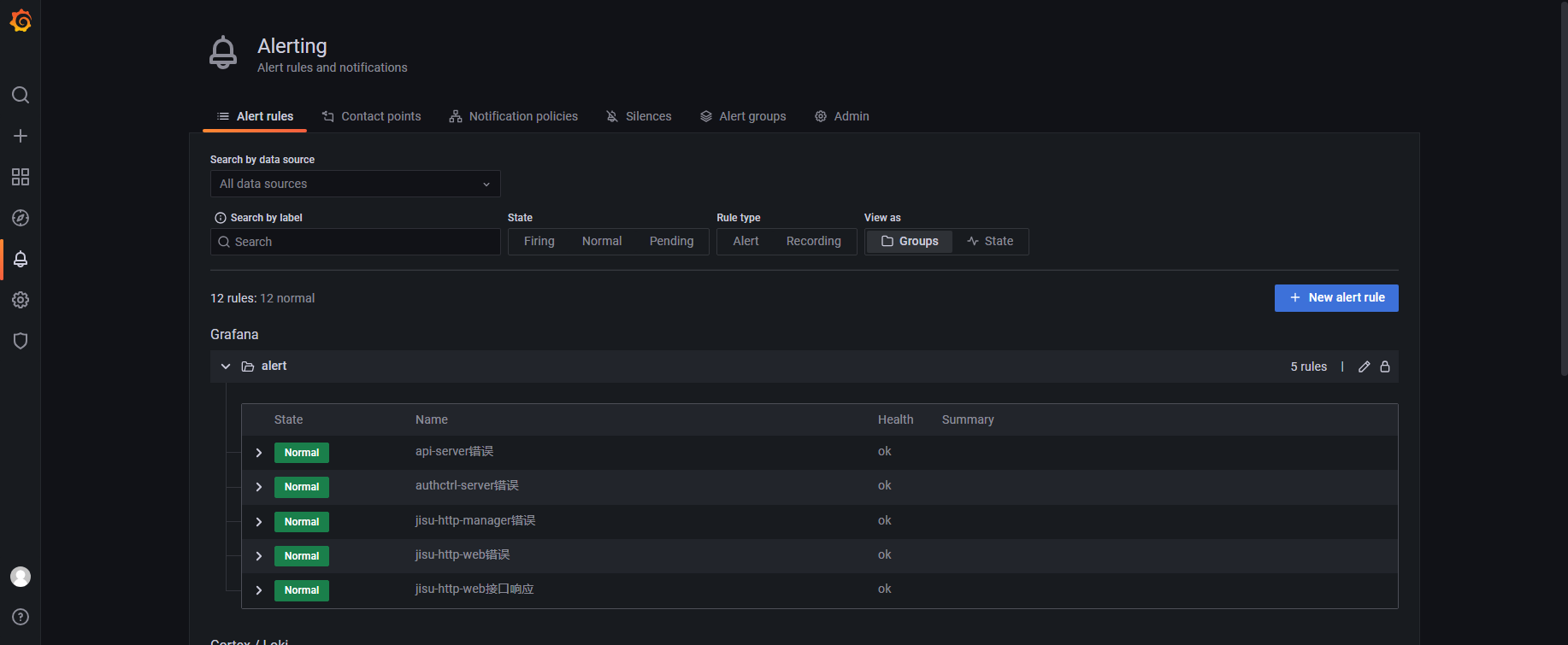Switch to the Contact points tab
1568x645 pixels.
[x=371, y=116]
